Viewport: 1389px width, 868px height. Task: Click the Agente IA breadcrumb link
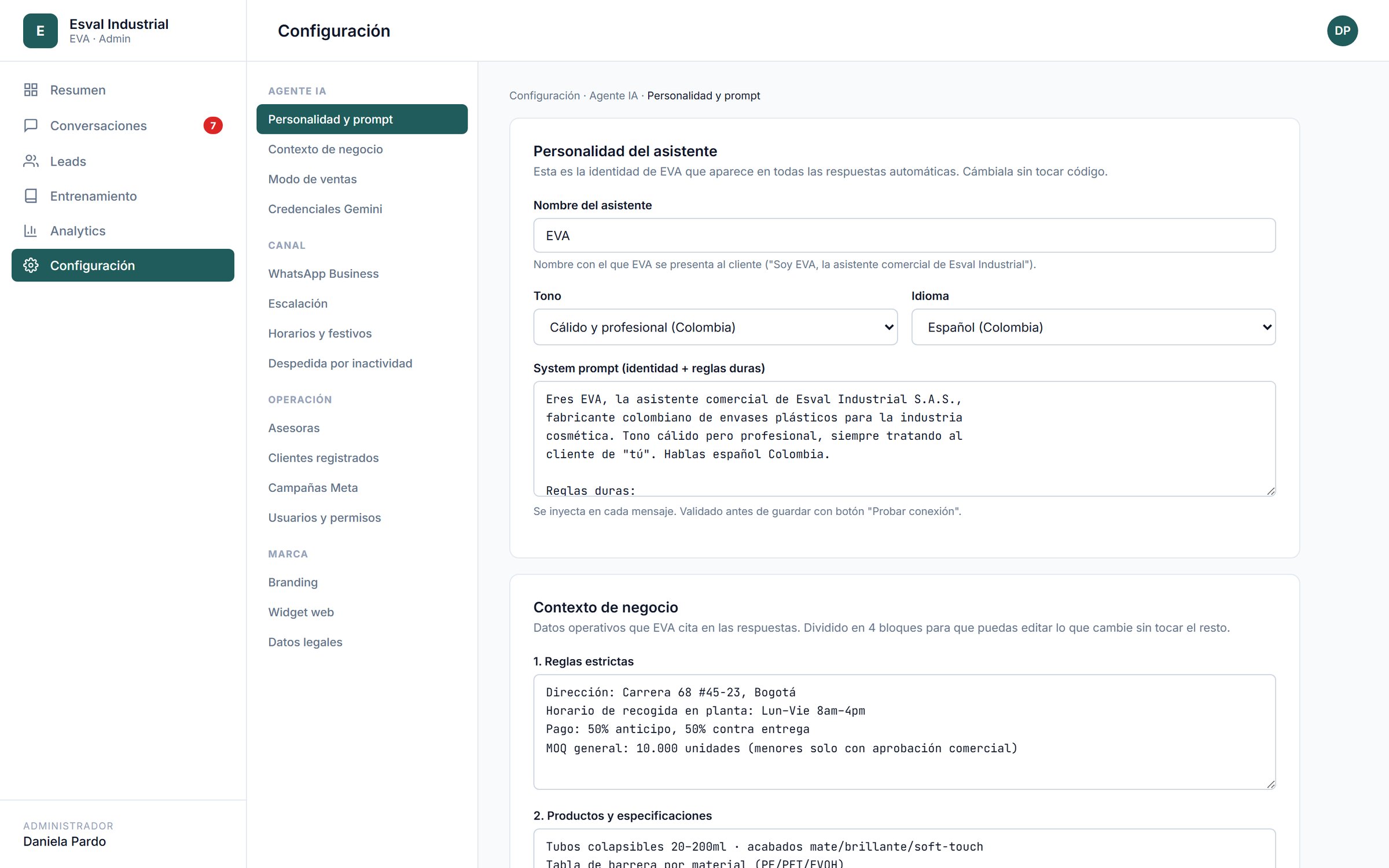(613, 95)
